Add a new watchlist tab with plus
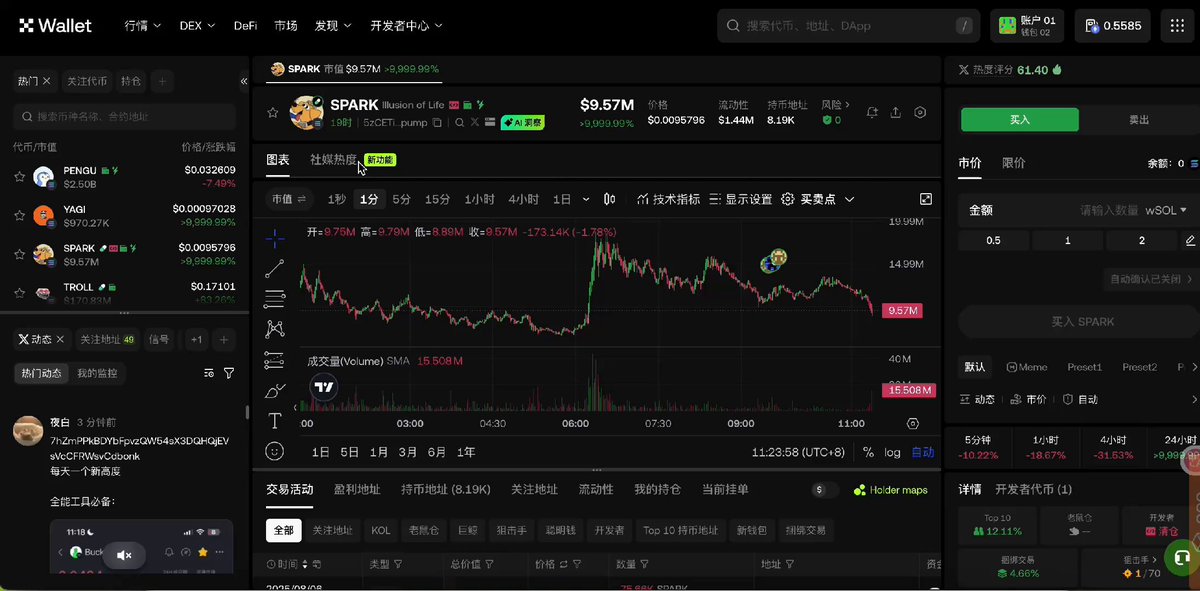Screen dimensions: 1200x591 coord(162,81)
